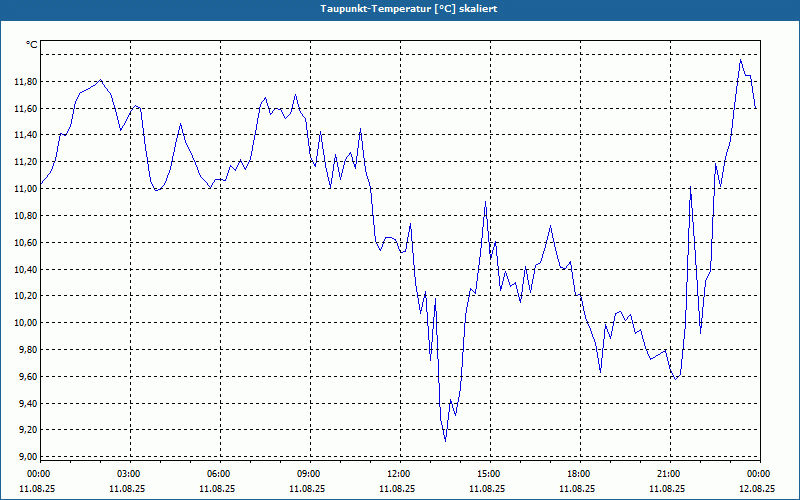This screenshot has height=500, width=800.
Task: Click the '00:00' time label dated 12.08.25
Action: pos(759,474)
